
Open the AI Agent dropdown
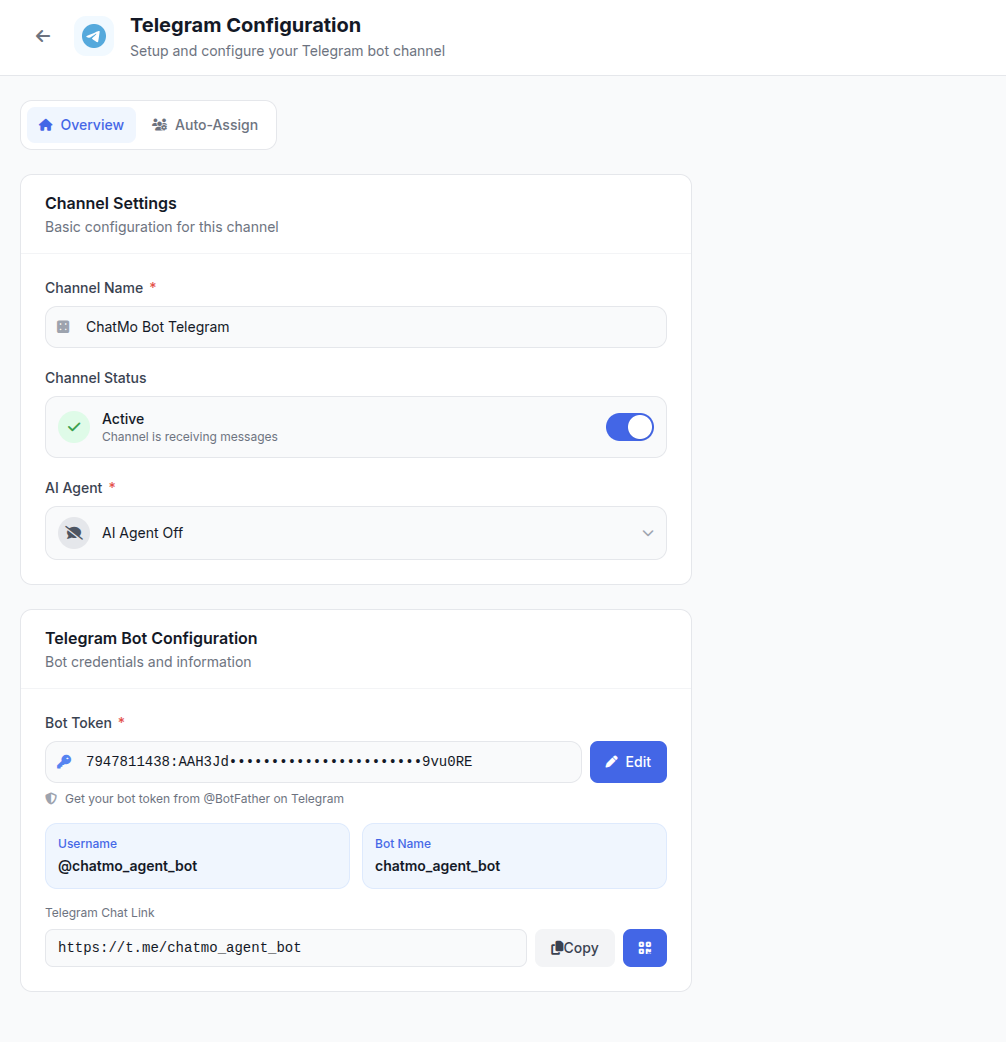tap(355, 533)
